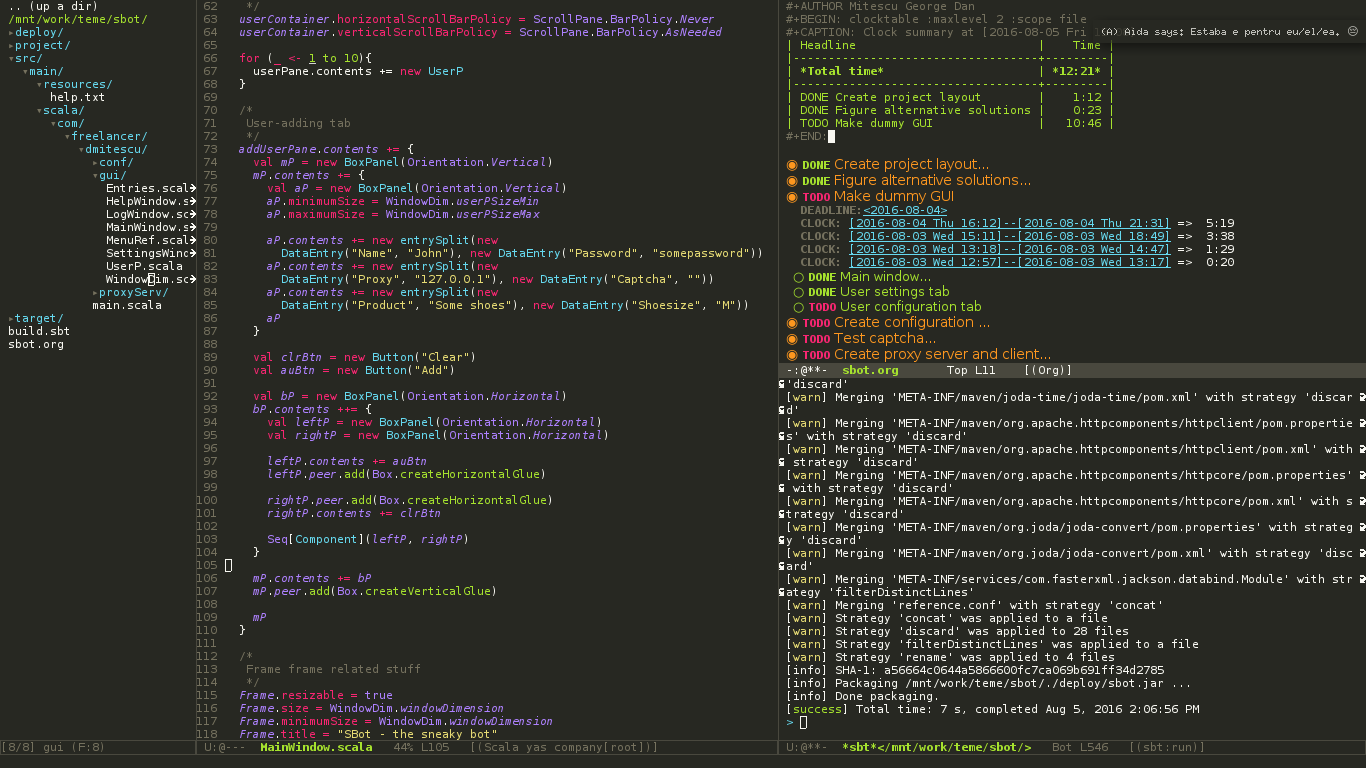Click the hollow bullet beside 'User settings tab'
Image resolution: width=1366 pixels, height=768 pixels.
pyautogui.click(x=799, y=292)
